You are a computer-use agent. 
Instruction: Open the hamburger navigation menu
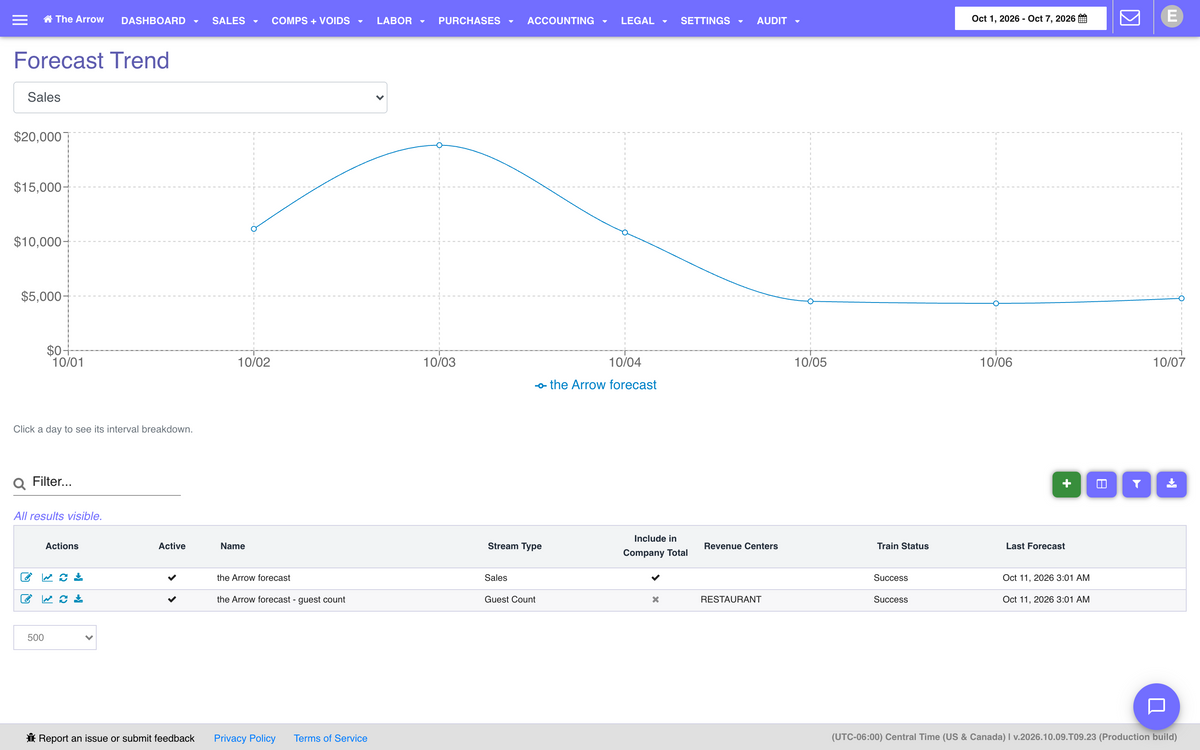pyautogui.click(x=21, y=20)
